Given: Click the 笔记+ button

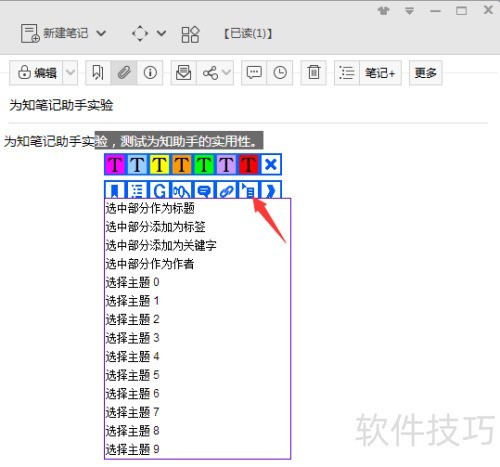Looking at the screenshot, I should 380,73.
